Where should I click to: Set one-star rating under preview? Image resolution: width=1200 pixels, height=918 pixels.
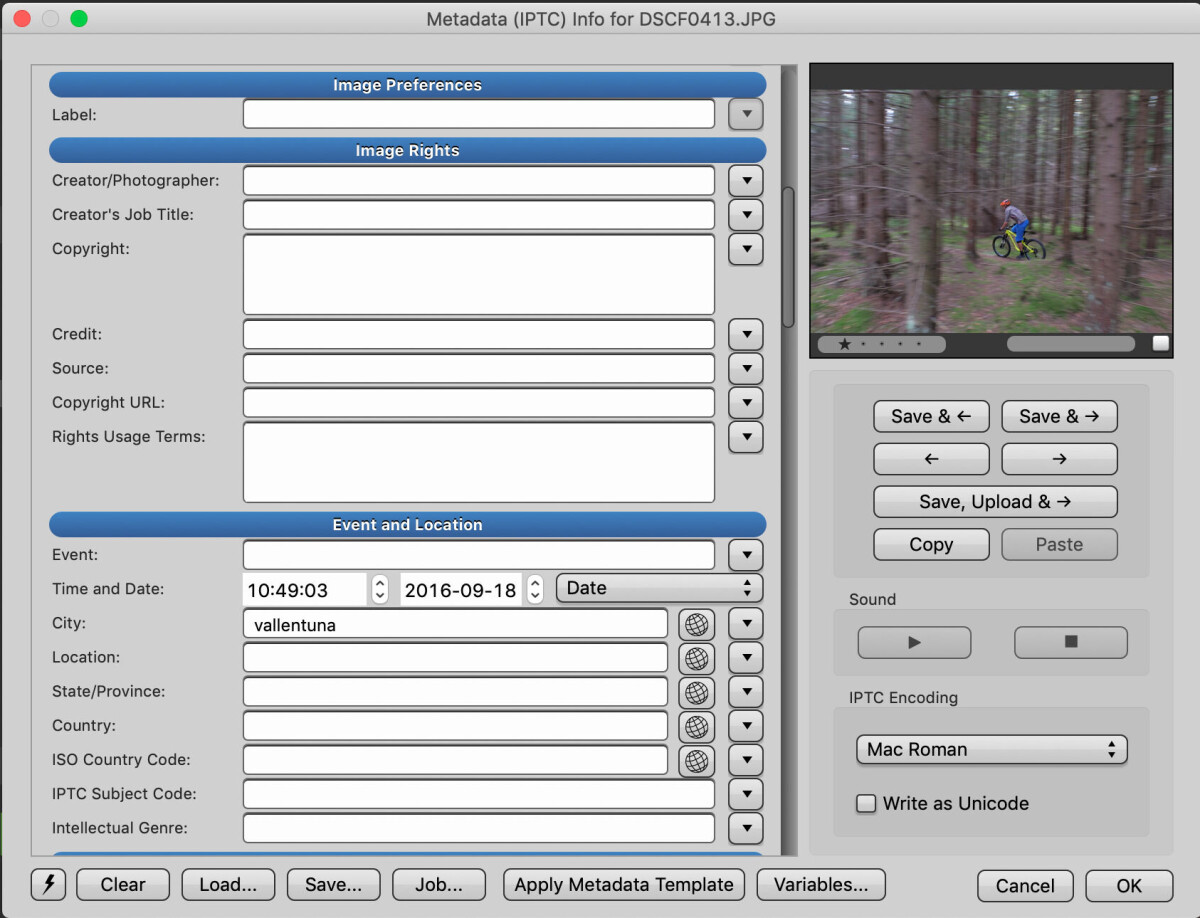tap(845, 344)
